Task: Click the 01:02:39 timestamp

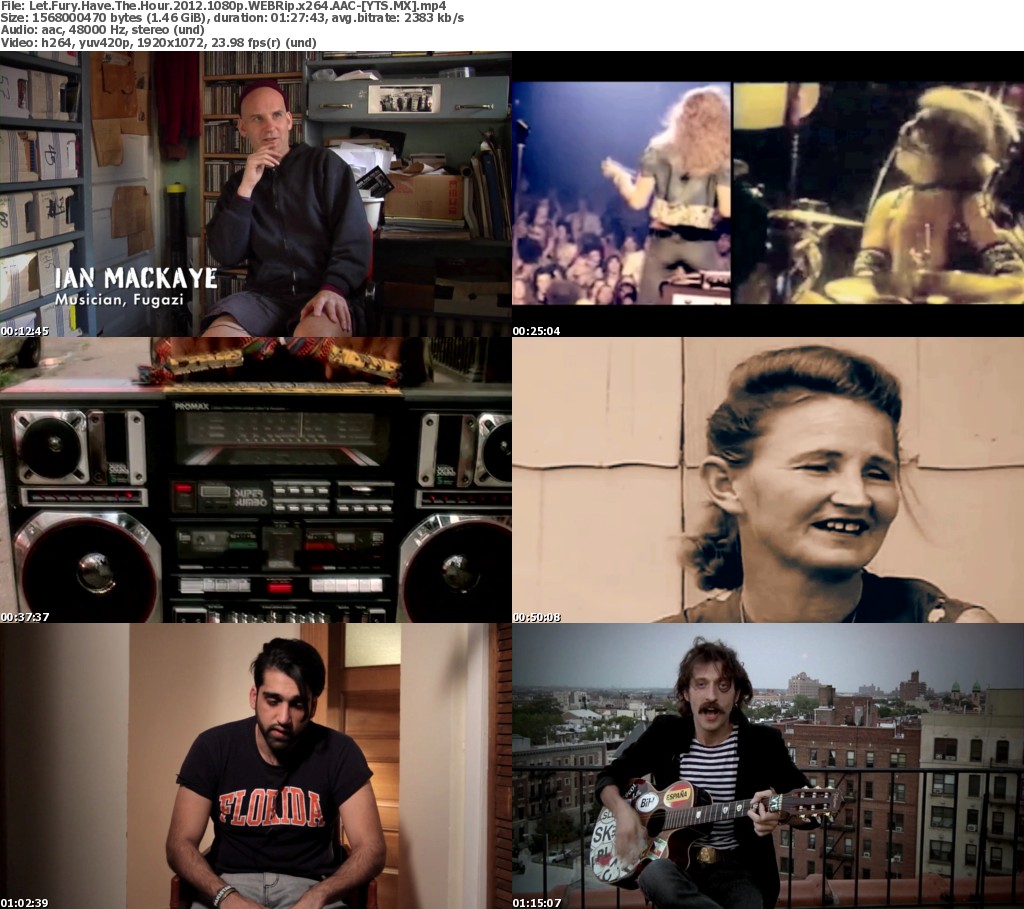Action: point(25,902)
